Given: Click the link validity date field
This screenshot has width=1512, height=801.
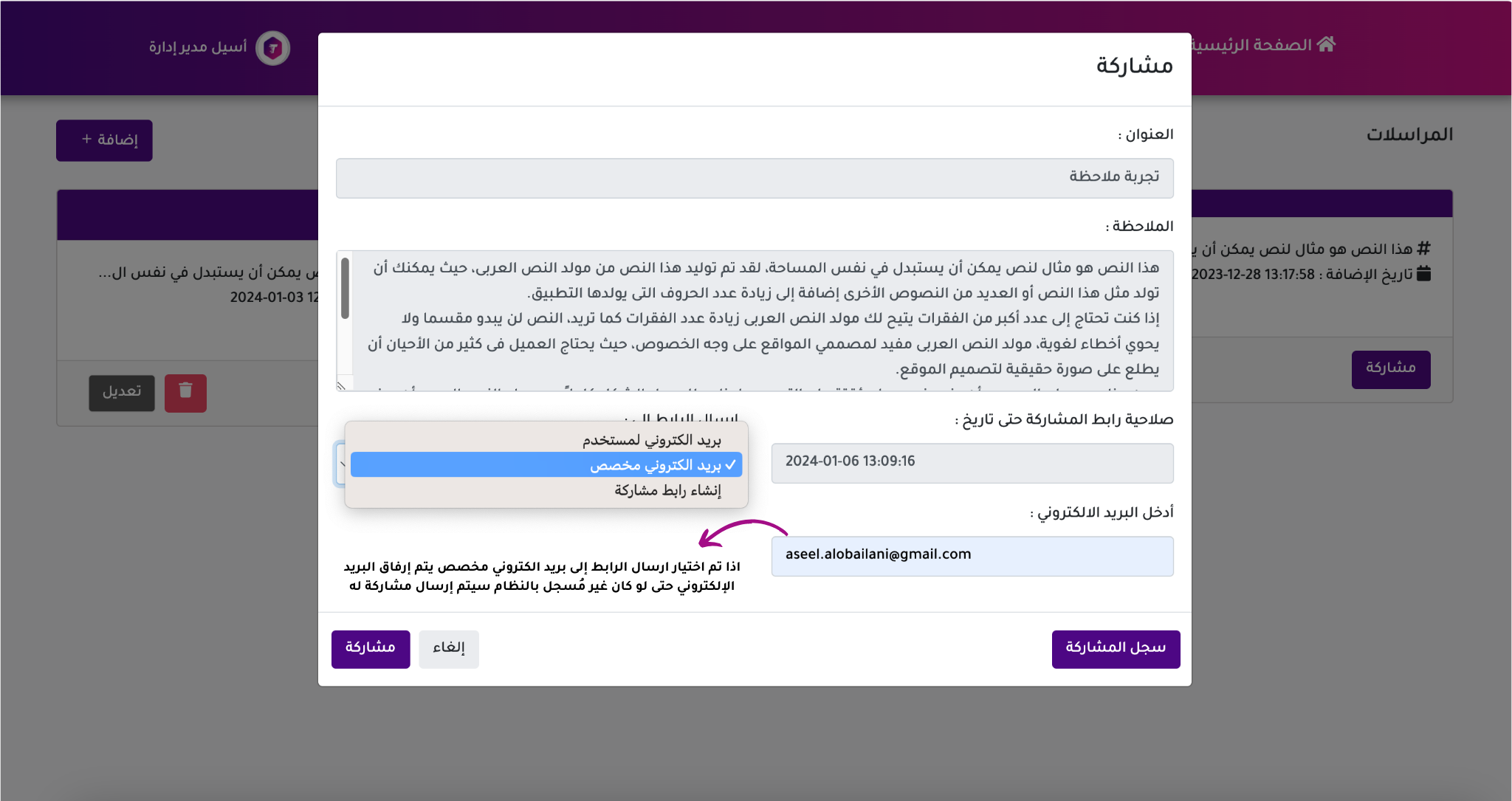Looking at the screenshot, I should (972, 462).
